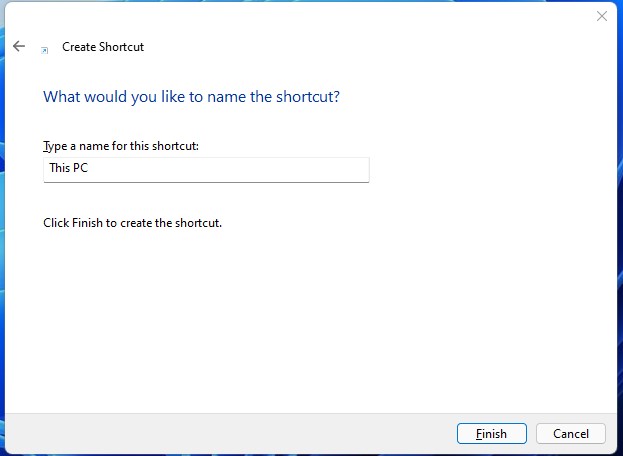Click the Create Shortcut title icon
This screenshot has height=456, width=623.
45,50
